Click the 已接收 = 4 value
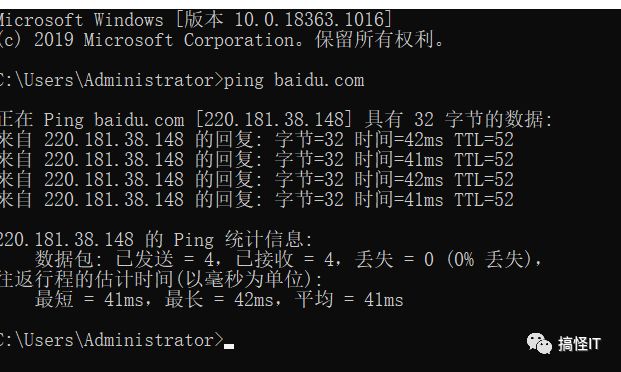 coord(286,259)
